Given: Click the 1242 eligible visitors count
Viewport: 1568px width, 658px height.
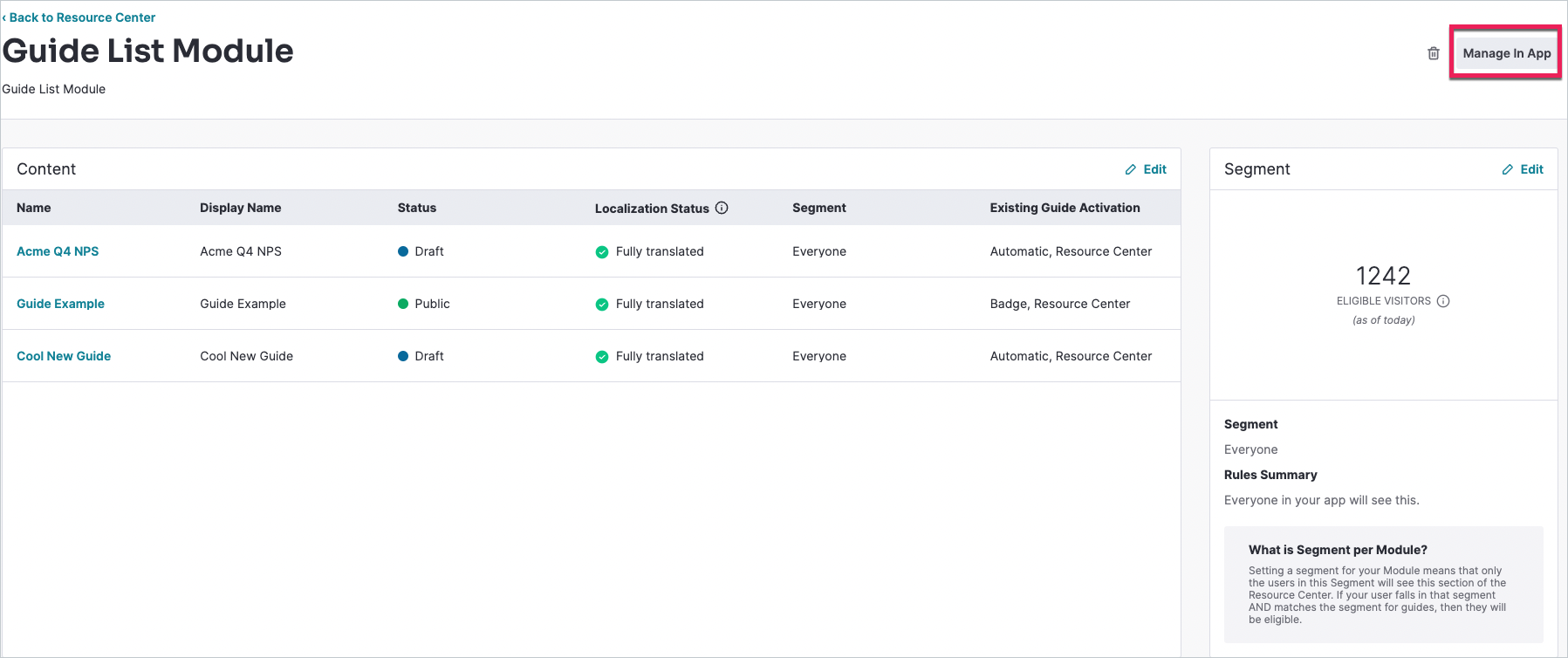Looking at the screenshot, I should [1383, 276].
